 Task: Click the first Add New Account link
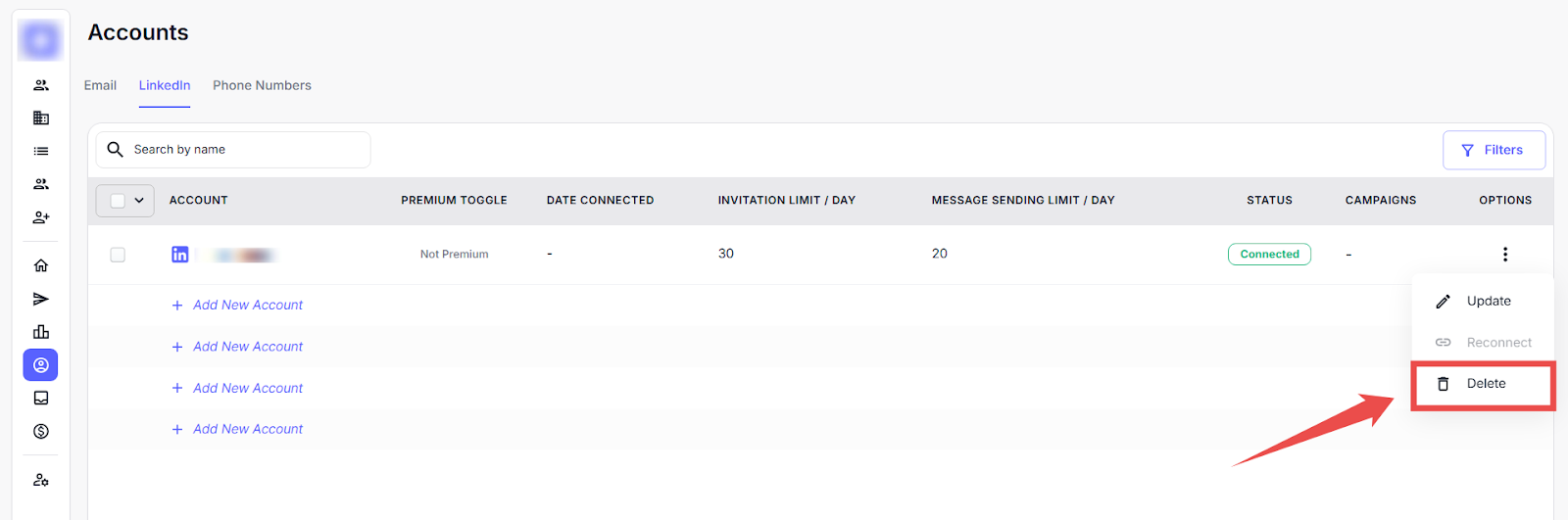[247, 306]
